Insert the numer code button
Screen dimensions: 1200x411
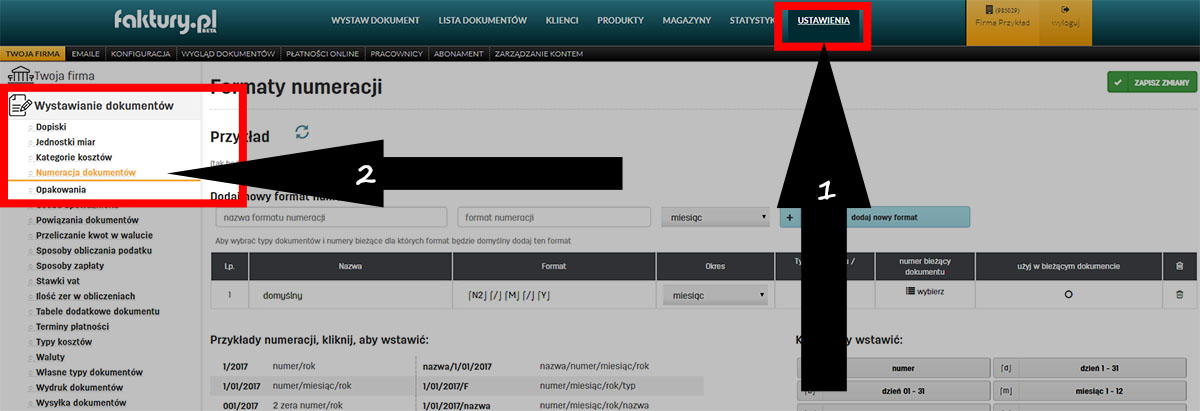click(x=893, y=367)
